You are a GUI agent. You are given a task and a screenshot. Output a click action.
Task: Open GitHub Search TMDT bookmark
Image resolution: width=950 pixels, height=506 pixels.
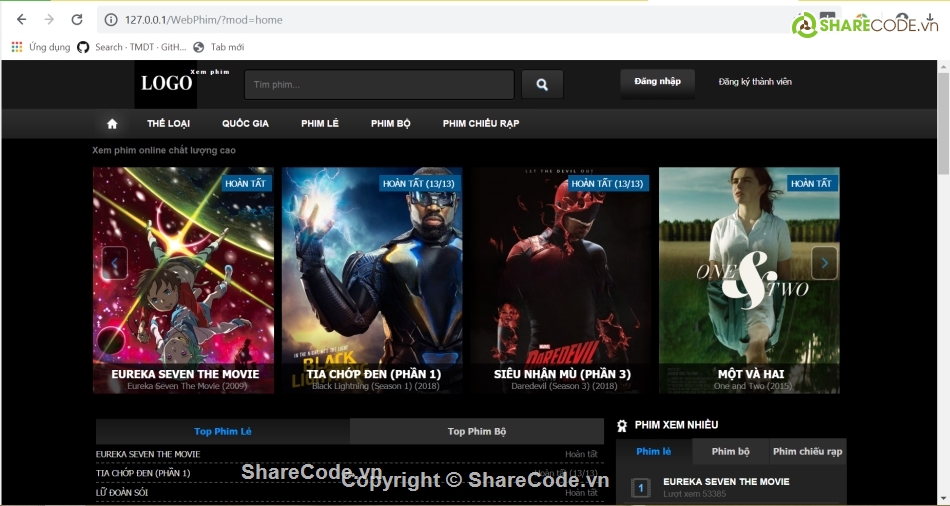pyautogui.click(x=132, y=47)
